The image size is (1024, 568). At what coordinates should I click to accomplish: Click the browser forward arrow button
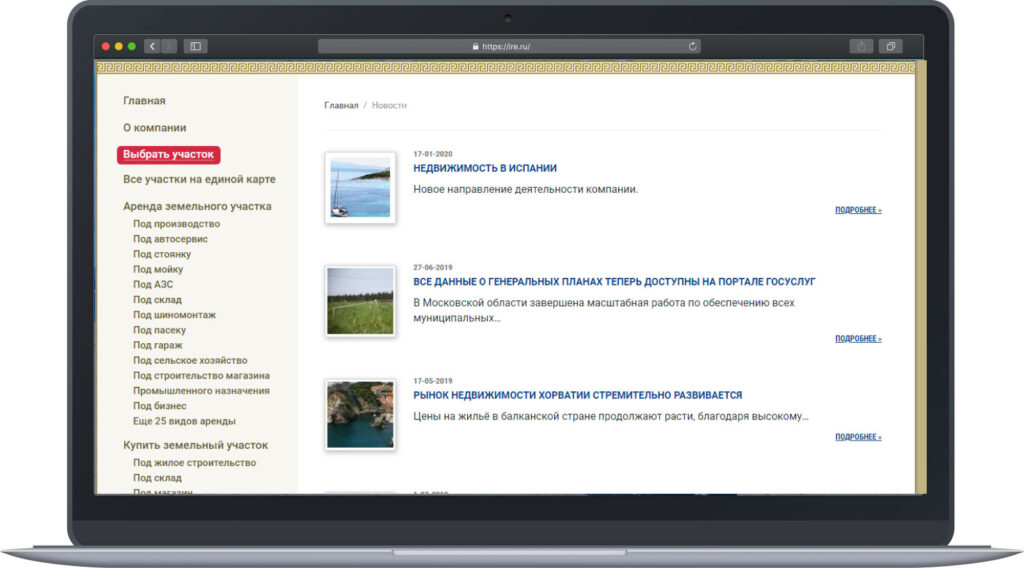pyautogui.click(x=168, y=46)
